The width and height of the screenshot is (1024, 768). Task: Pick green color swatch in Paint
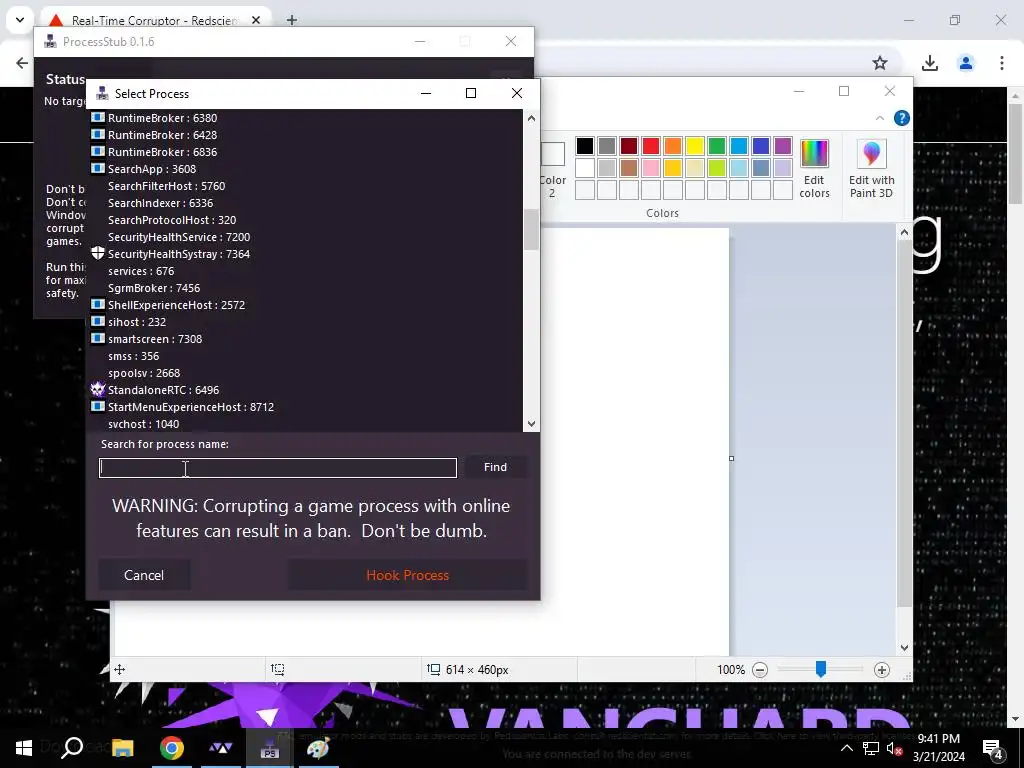click(x=717, y=146)
